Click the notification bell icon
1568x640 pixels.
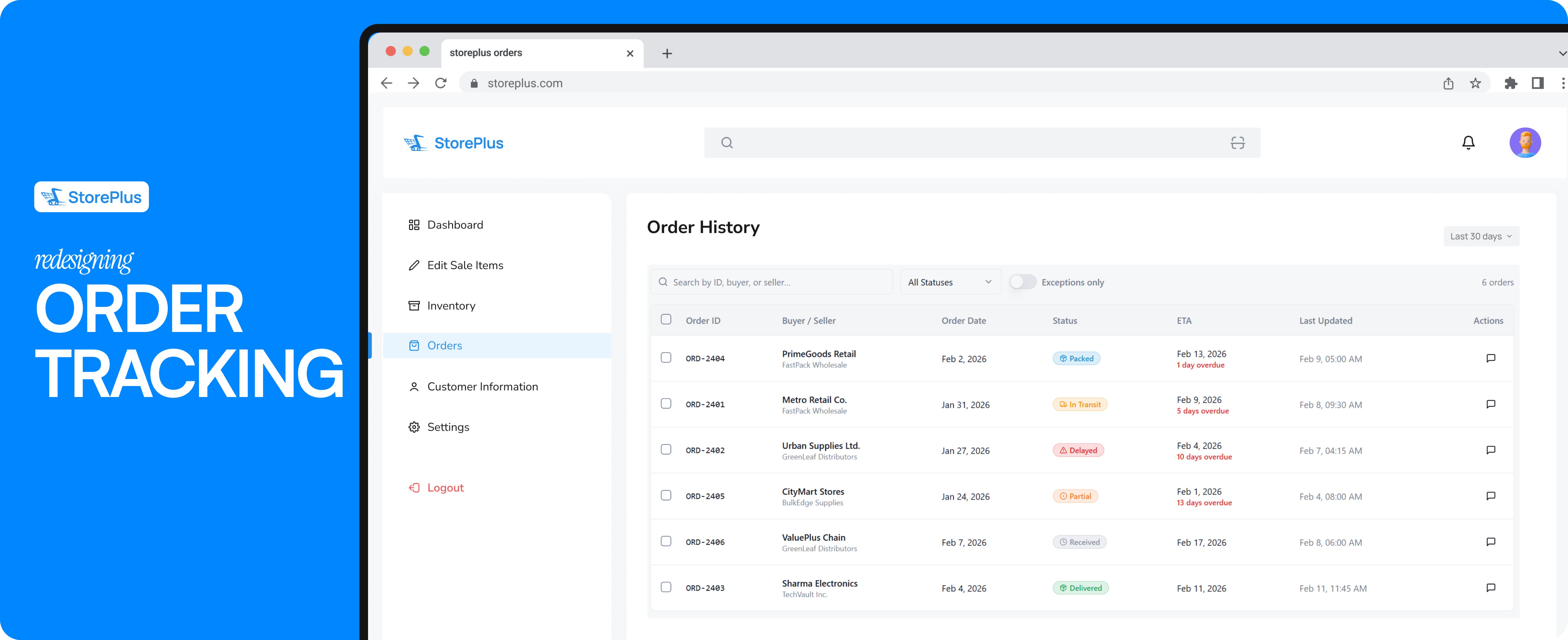[1468, 142]
